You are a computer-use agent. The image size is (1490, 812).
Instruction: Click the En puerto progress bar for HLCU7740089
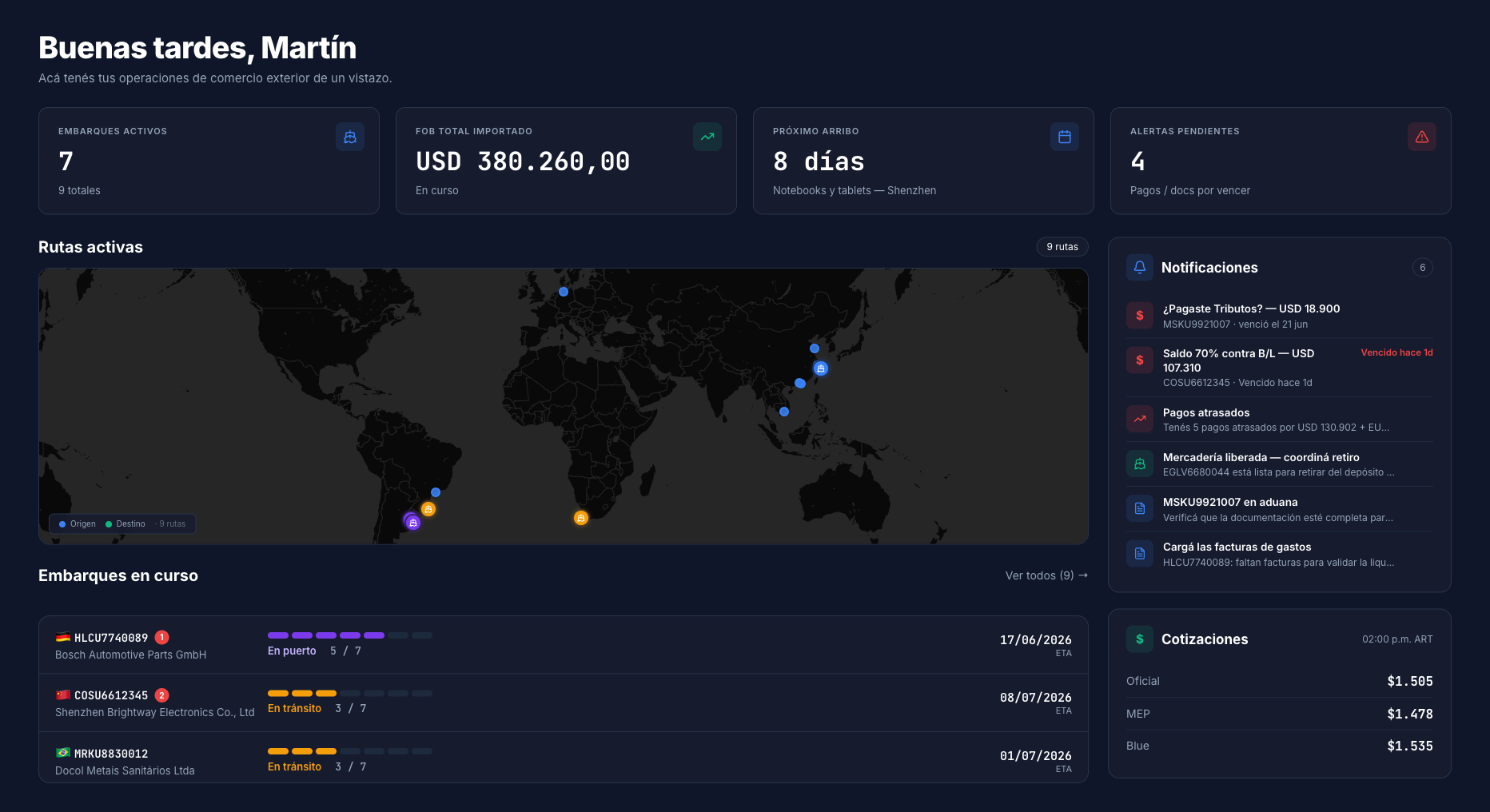click(350, 635)
